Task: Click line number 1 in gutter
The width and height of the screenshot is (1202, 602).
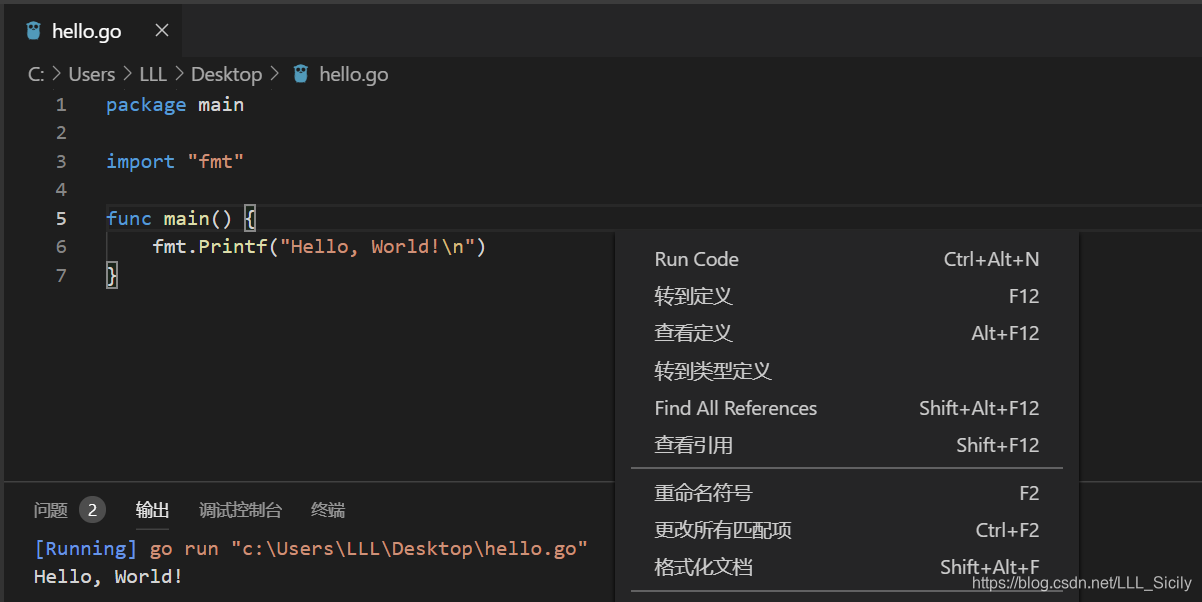Action: pos(61,105)
